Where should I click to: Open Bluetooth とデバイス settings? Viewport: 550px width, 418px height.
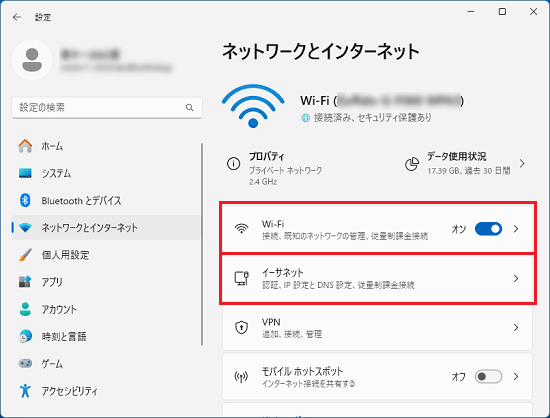[x=107, y=200]
